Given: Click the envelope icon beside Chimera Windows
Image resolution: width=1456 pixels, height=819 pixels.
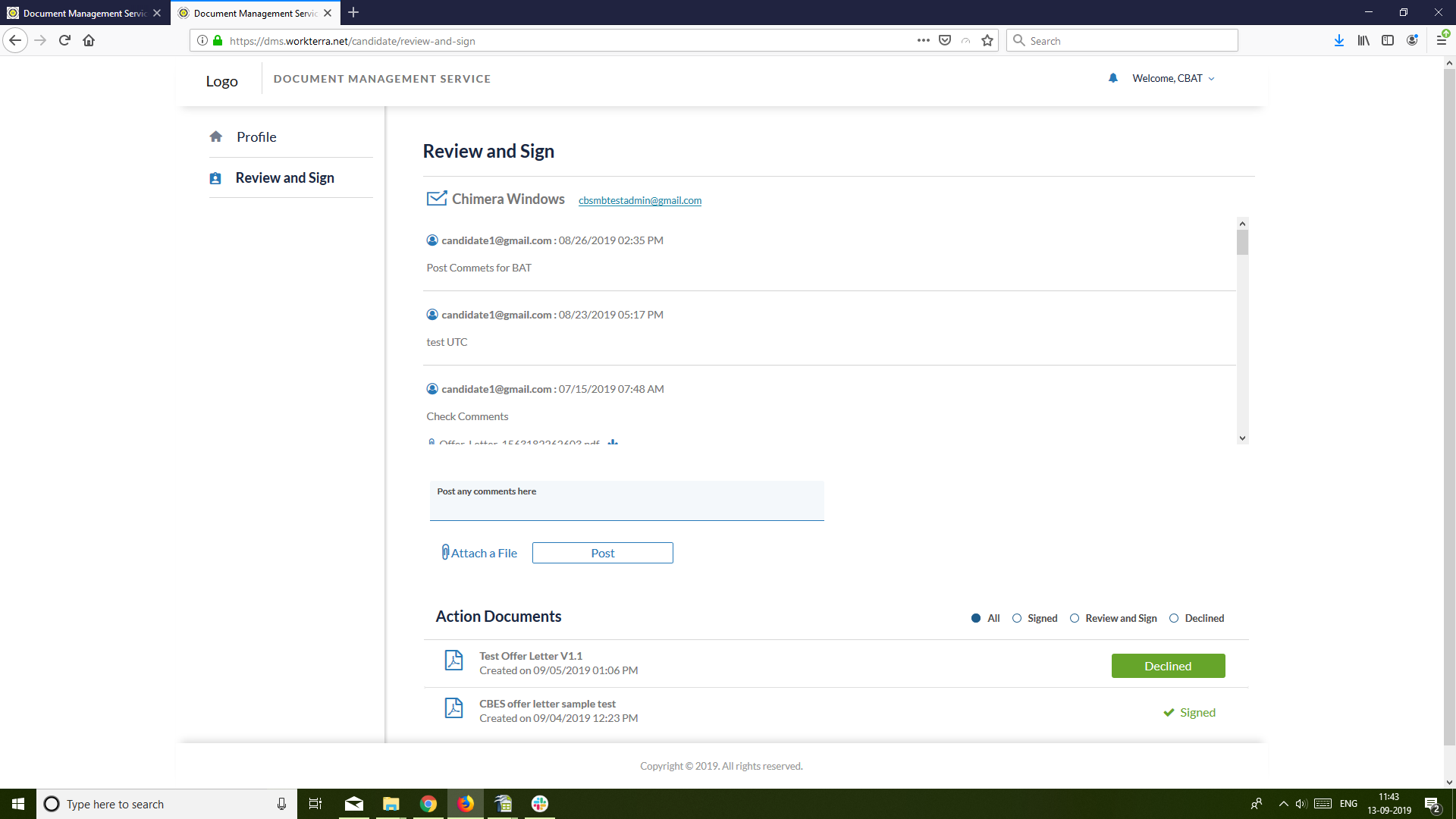Looking at the screenshot, I should coord(437,199).
